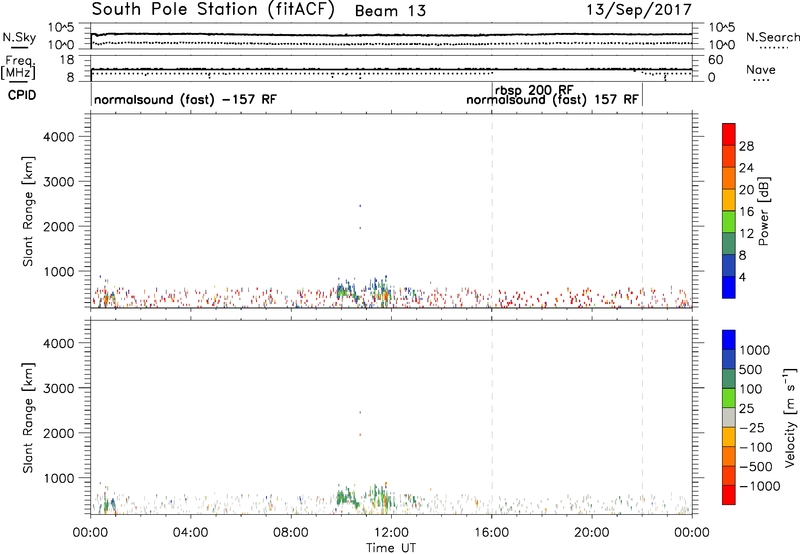Click the 'N.Sky' axis label

(19, 37)
